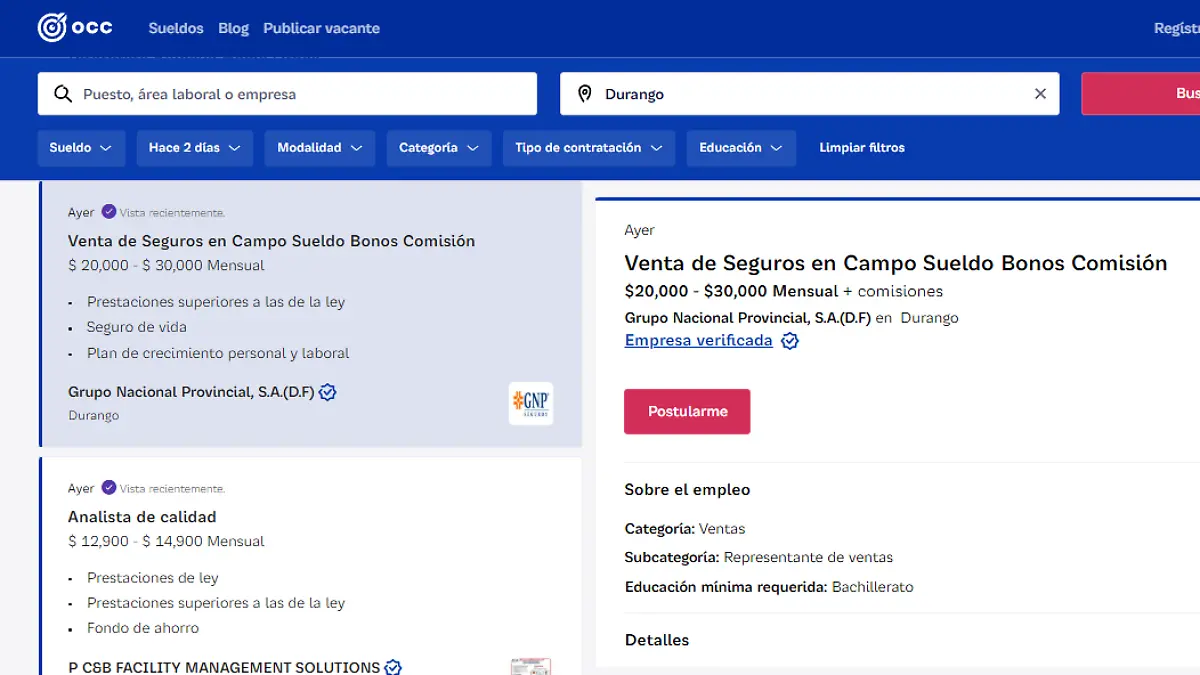Open the Analista de calidad job listing

(142, 517)
